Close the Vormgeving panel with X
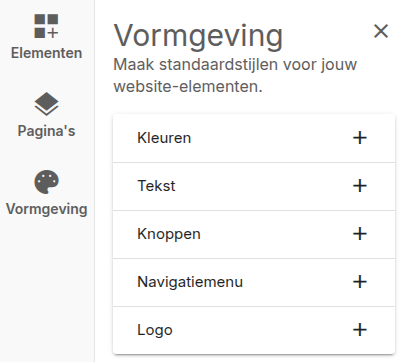This screenshot has width=401, height=362. pyautogui.click(x=381, y=31)
